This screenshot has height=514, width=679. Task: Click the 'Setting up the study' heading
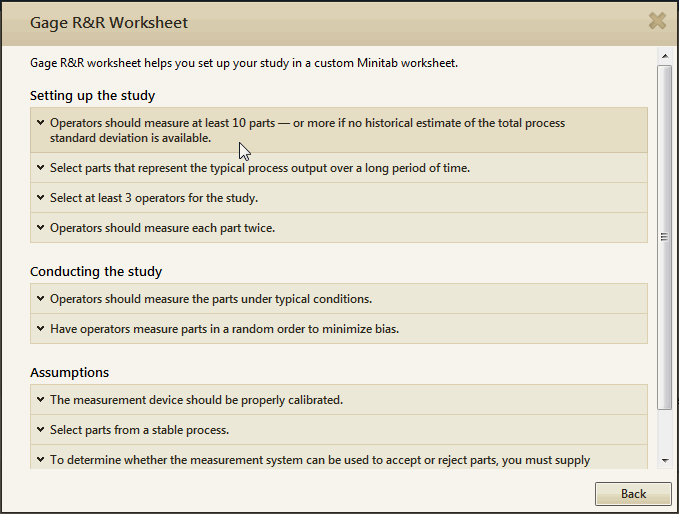92,96
